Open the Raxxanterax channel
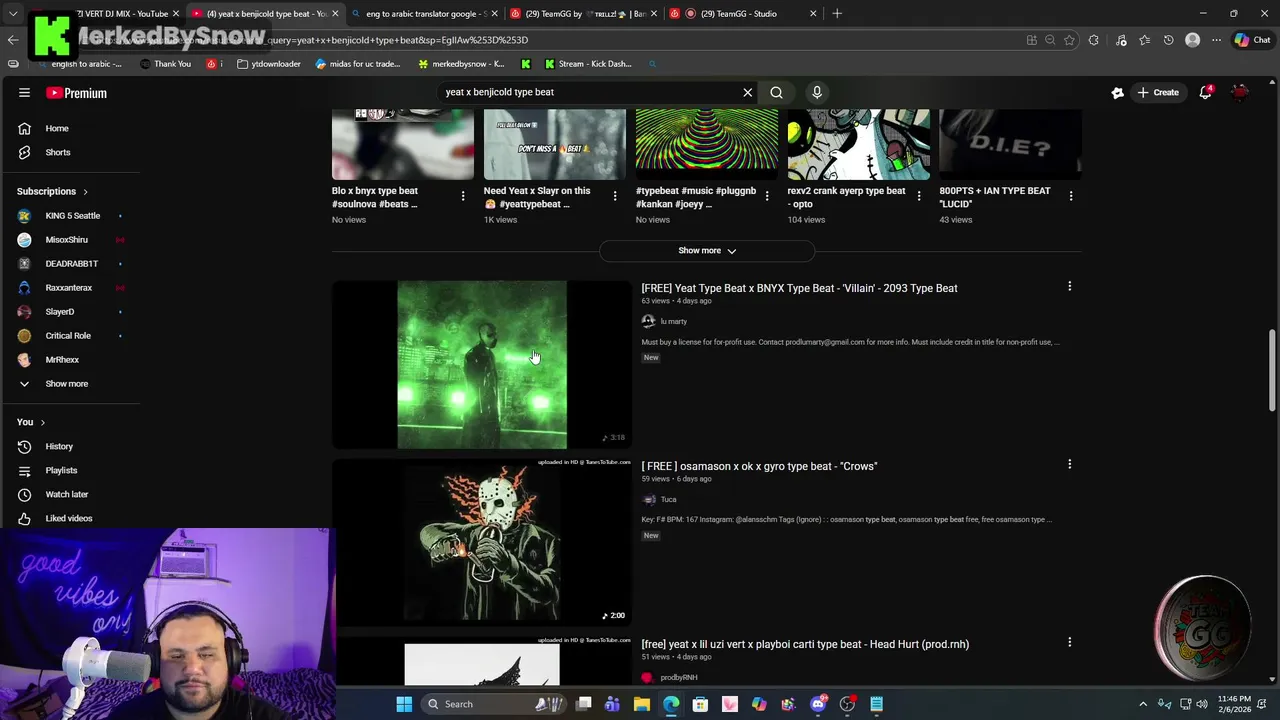The width and height of the screenshot is (1280, 720). [x=68, y=287]
